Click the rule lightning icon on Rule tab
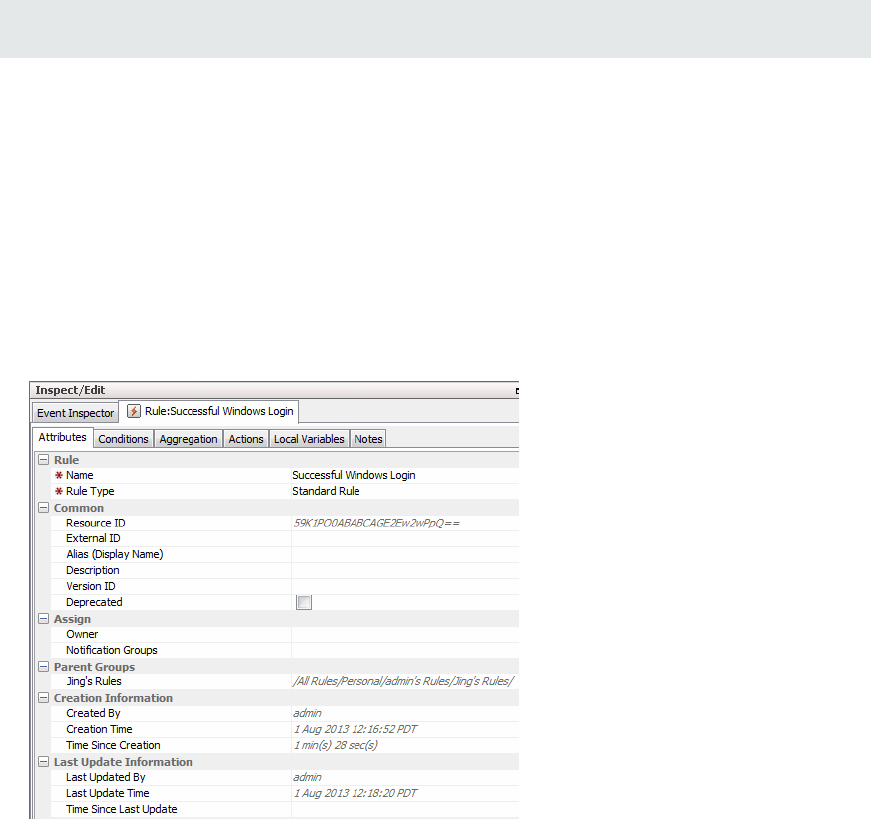 click(x=134, y=411)
